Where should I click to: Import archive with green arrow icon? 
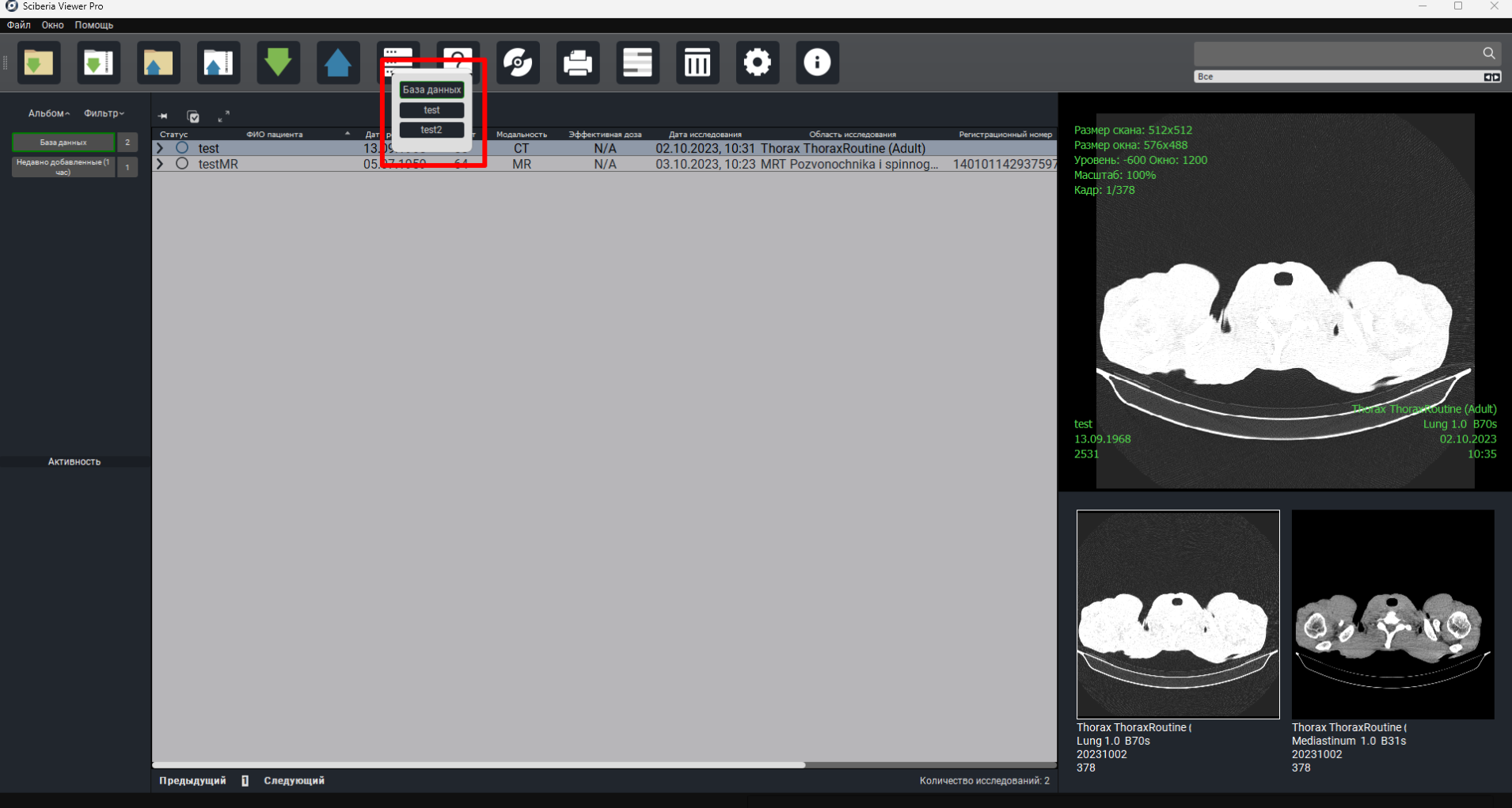coord(98,63)
